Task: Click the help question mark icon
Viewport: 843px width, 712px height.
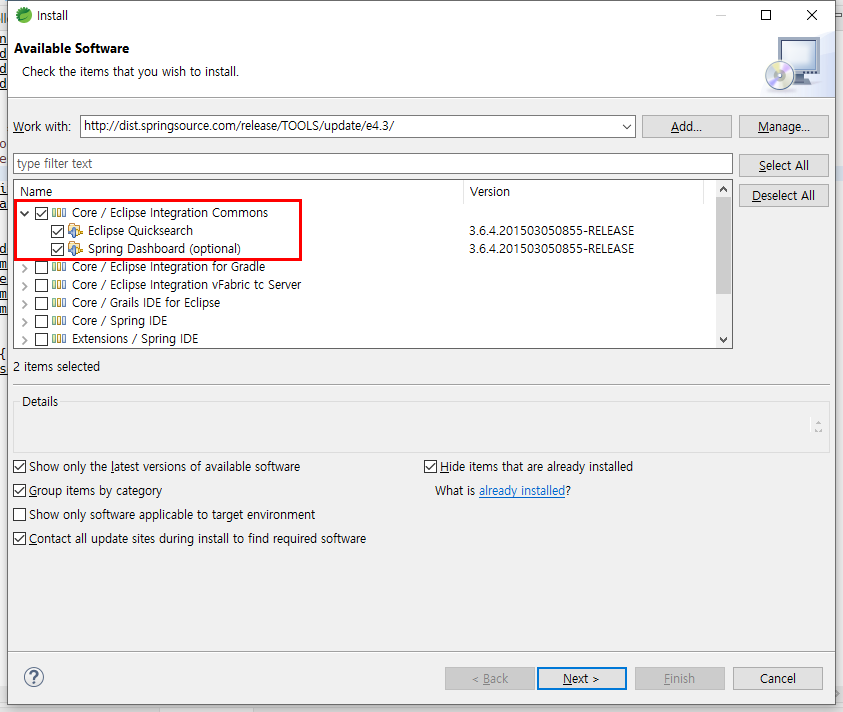Action: click(x=34, y=677)
